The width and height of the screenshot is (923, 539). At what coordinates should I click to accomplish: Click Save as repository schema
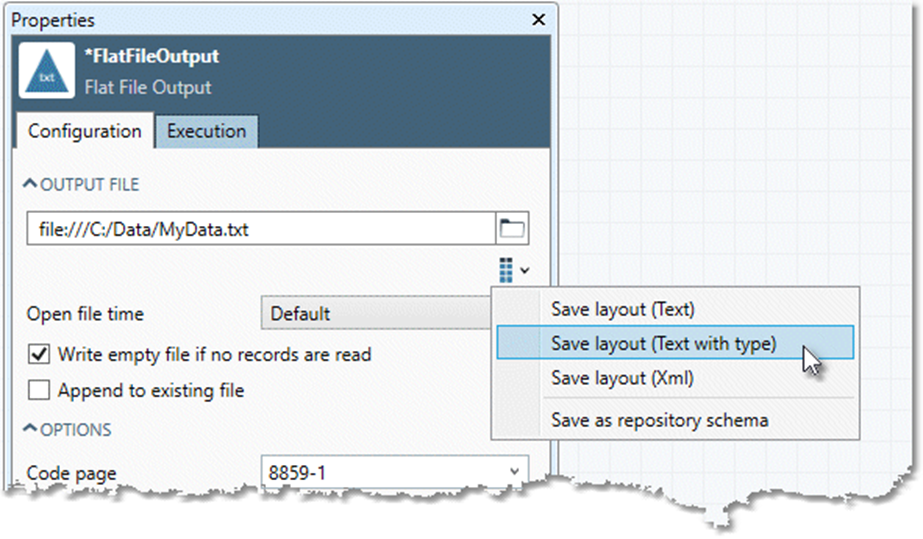(659, 420)
